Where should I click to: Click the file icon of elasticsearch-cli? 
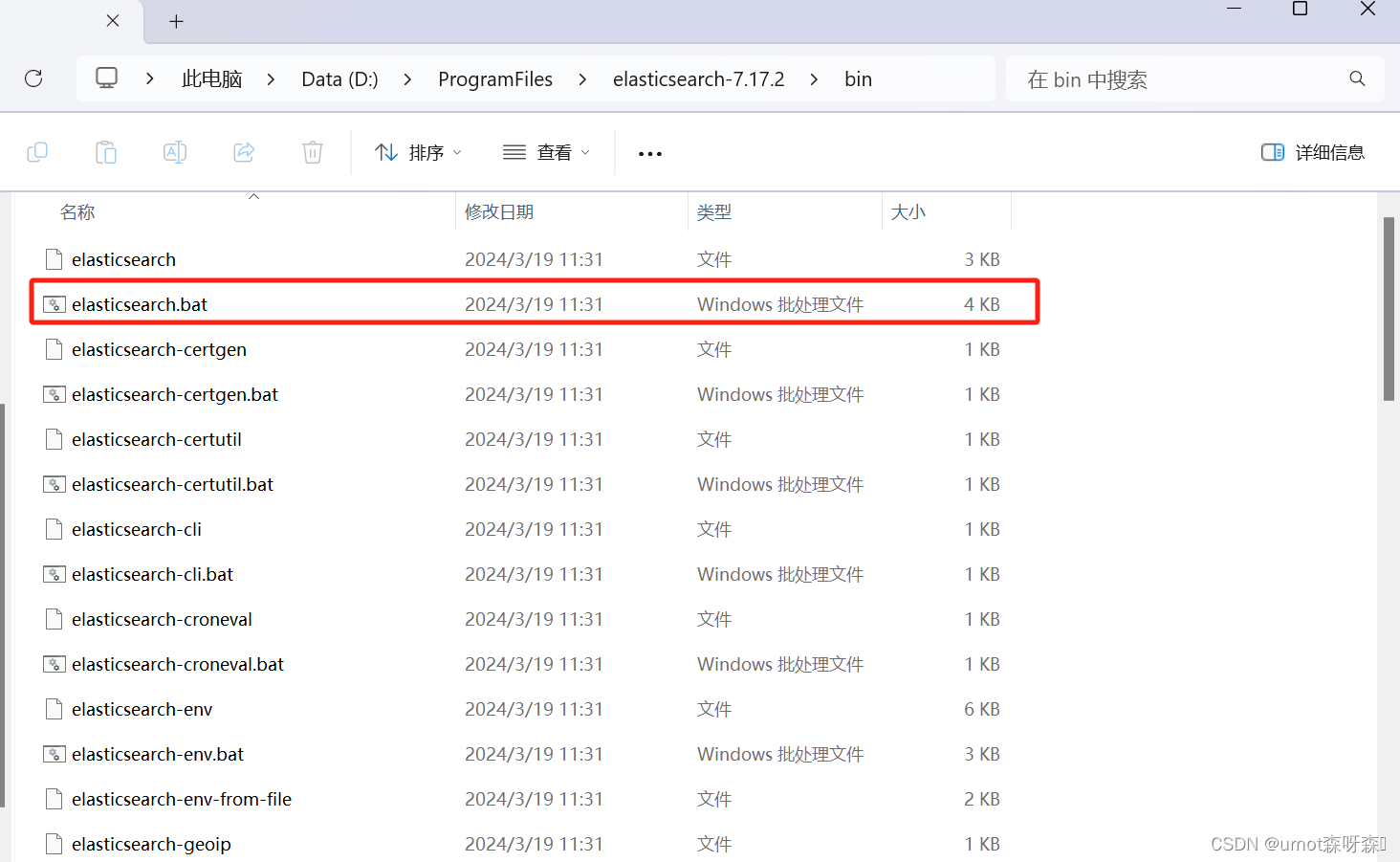(x=55, y=529)
